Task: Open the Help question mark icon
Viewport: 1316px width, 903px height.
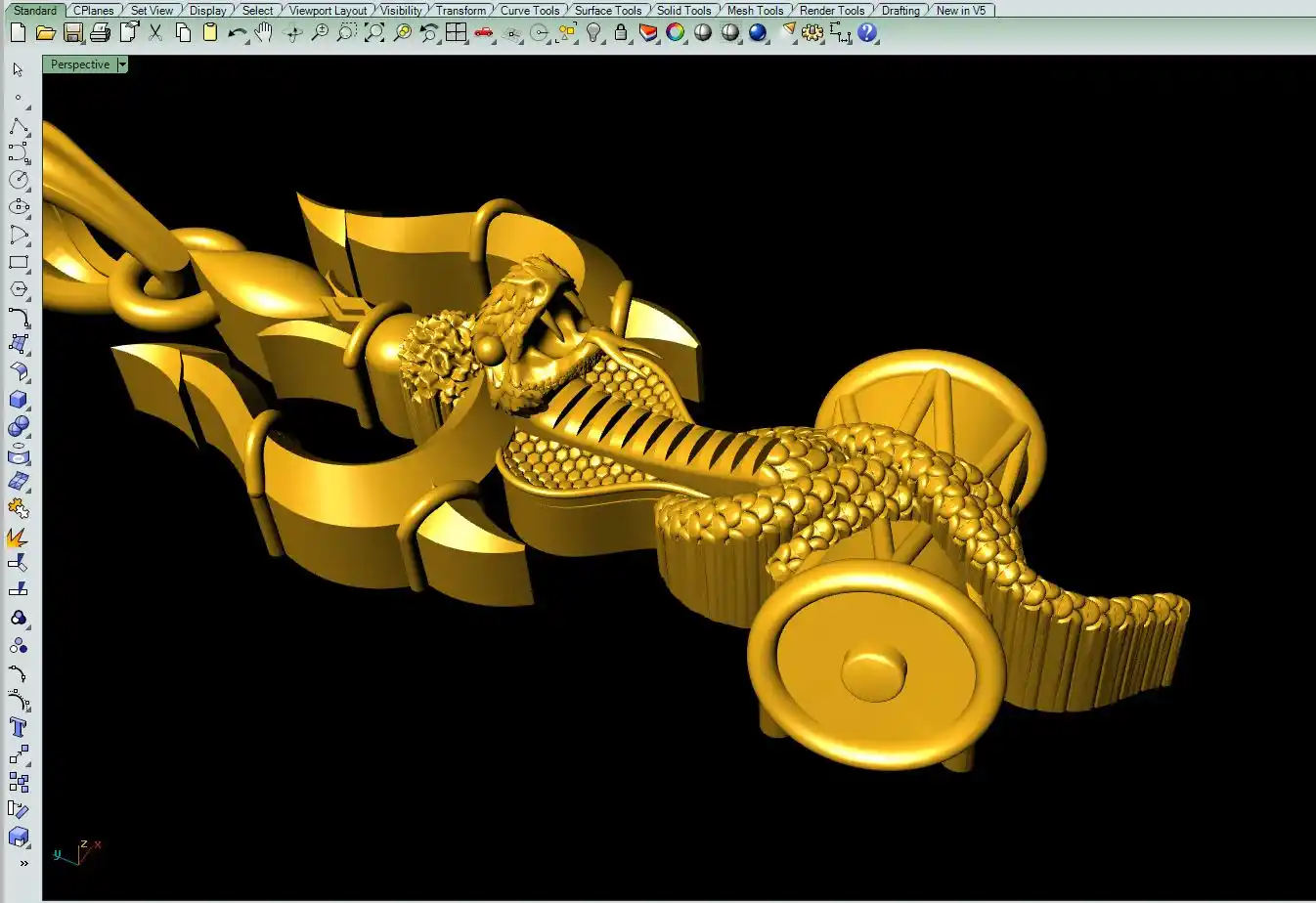Action: pos(867,32)
